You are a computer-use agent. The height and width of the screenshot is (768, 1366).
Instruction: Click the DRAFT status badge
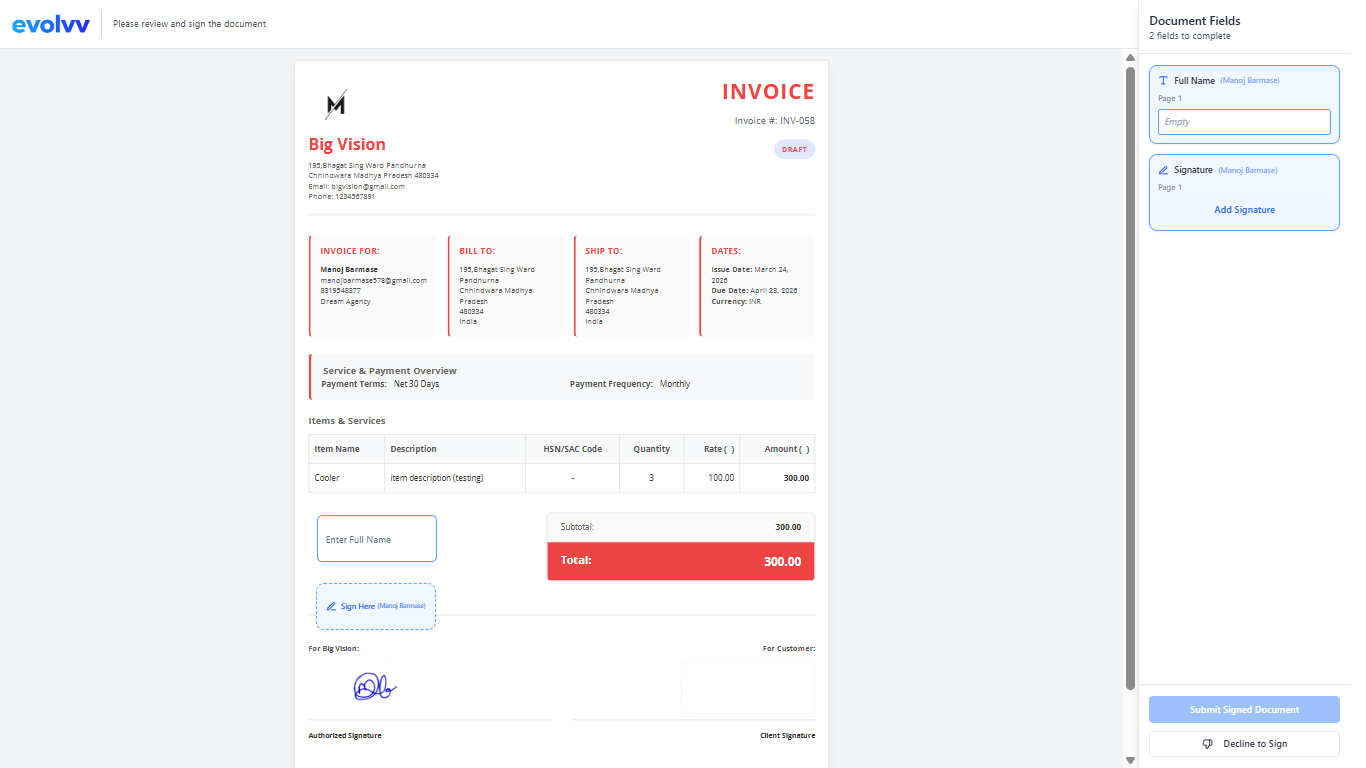794,149
